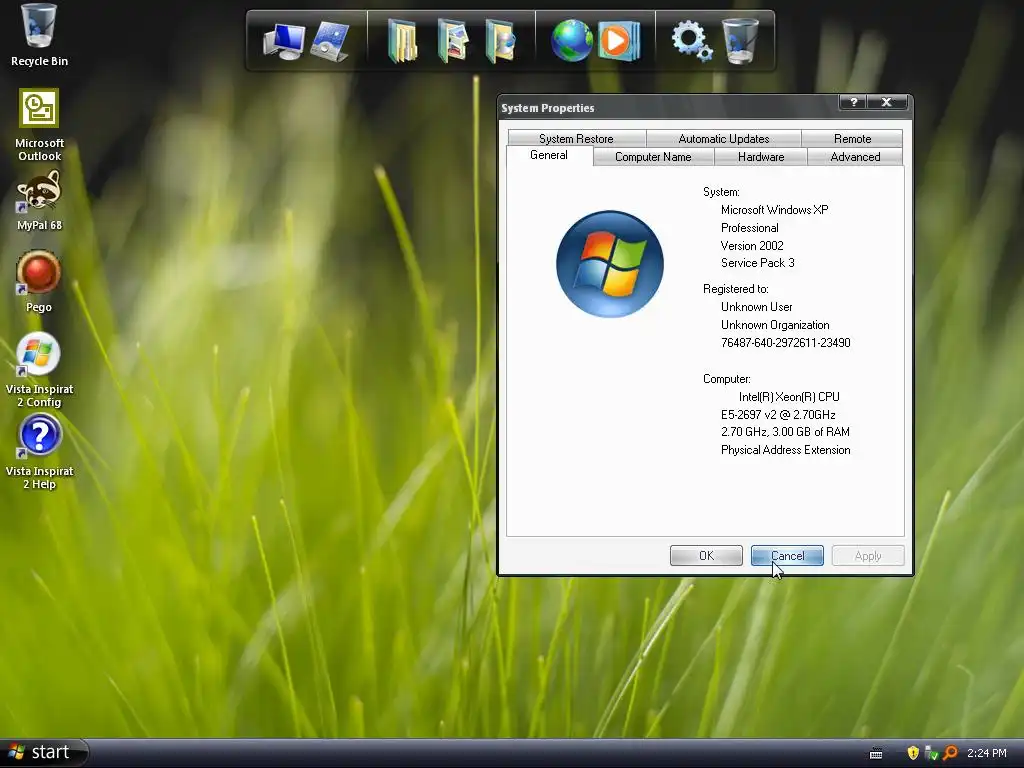
Task: Click the Microsoft Windows XP text
Action: point(775,210)
